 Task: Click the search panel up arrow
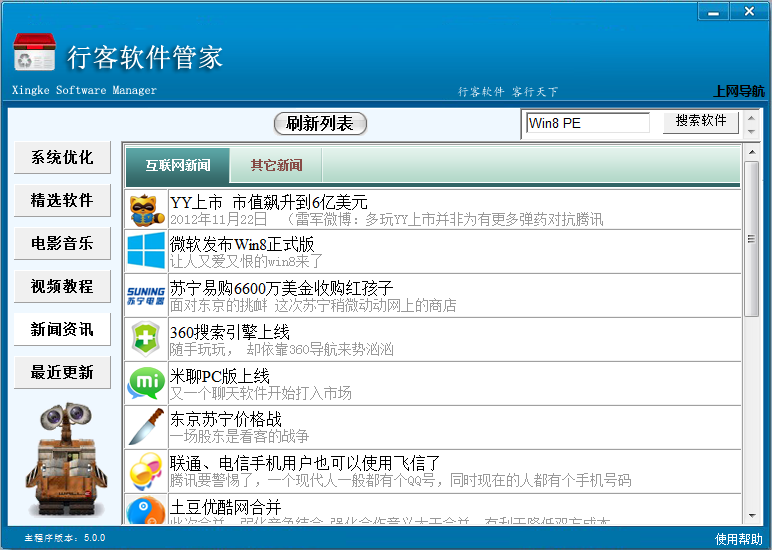pos(751,118)
